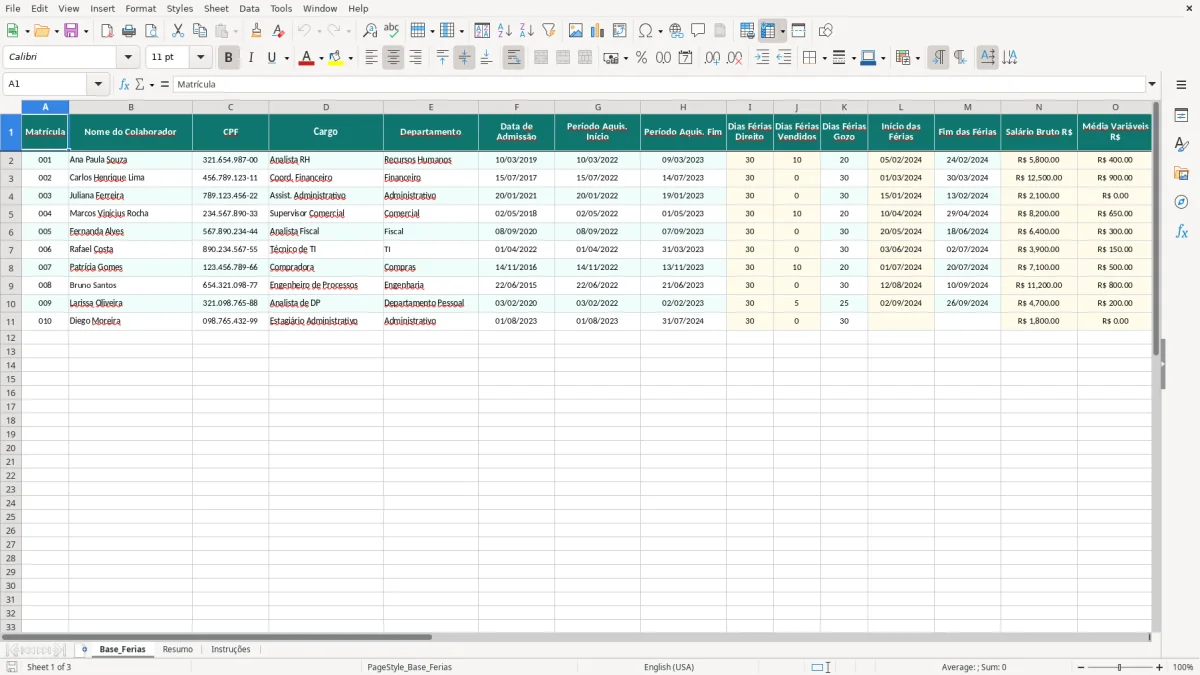Viewport: 1200px width, 675px height.
Task: Open the sidebar Properties deck
Action: pos(1181,115)
